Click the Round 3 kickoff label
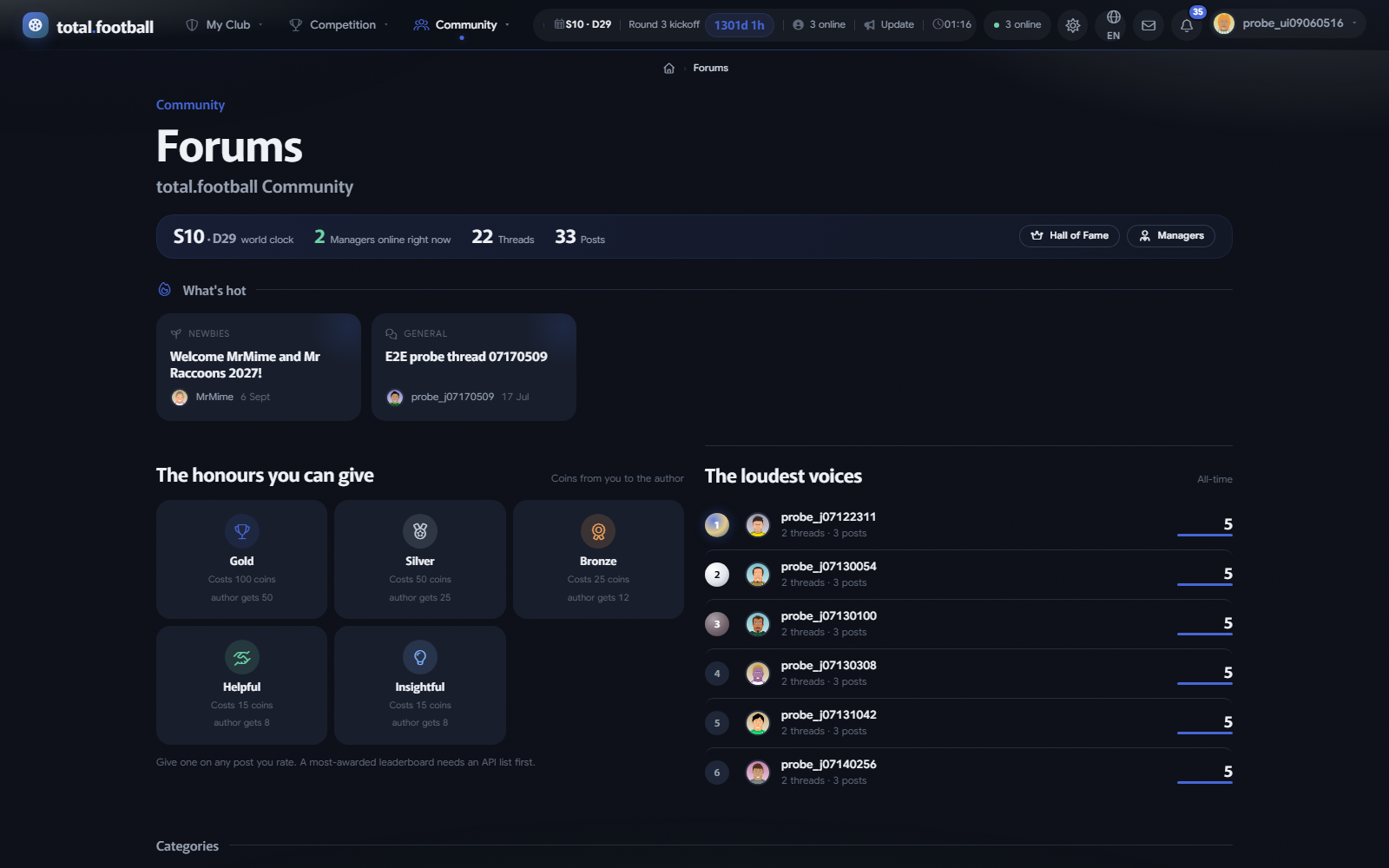 click(x=664, y=25)
